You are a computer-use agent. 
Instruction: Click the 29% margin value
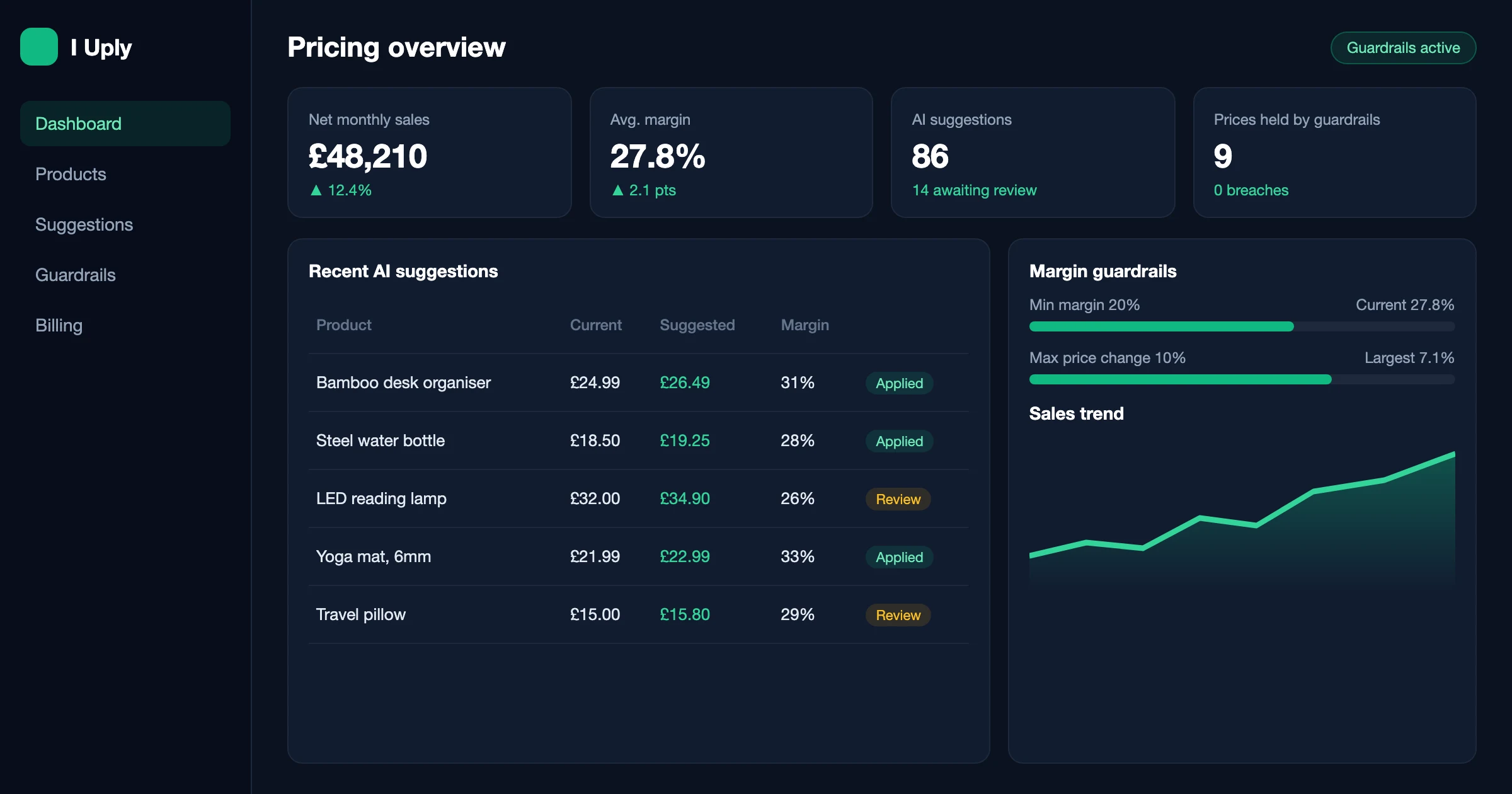pyautogui.click(x=797, y=614)
